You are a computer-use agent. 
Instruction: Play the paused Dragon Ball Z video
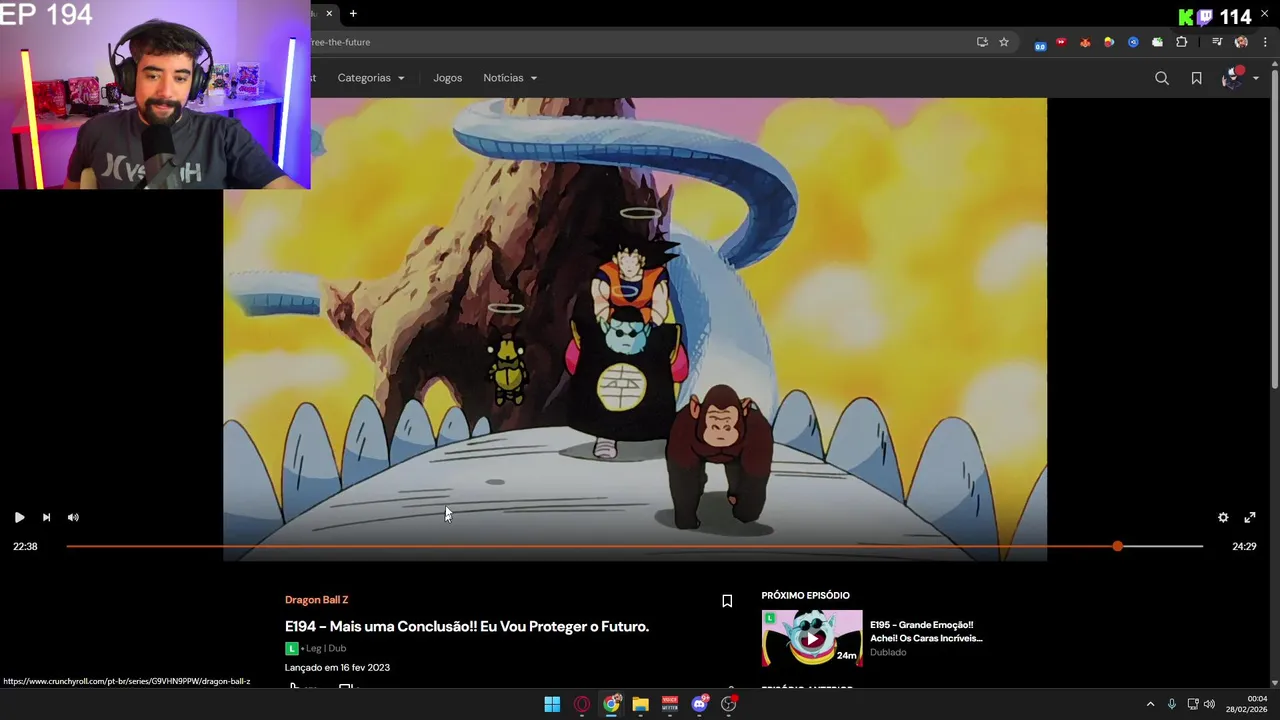[19, 517]
